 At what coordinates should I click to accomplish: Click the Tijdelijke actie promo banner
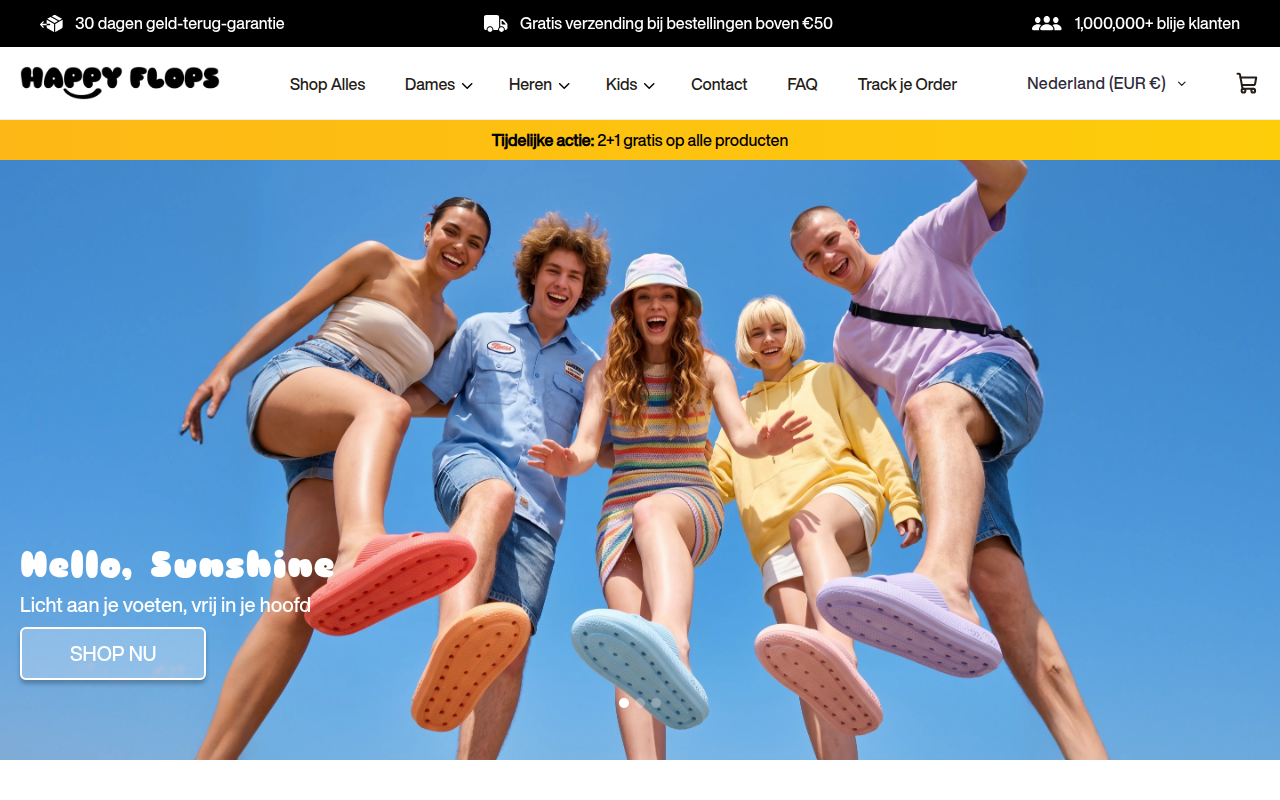point(640,140)
